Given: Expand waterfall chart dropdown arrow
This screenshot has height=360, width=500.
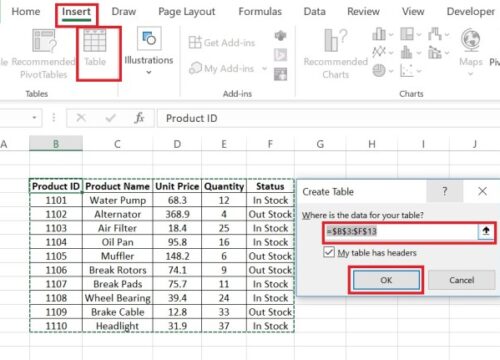Looking at the screenshot, I should click(x=447, y=34).
